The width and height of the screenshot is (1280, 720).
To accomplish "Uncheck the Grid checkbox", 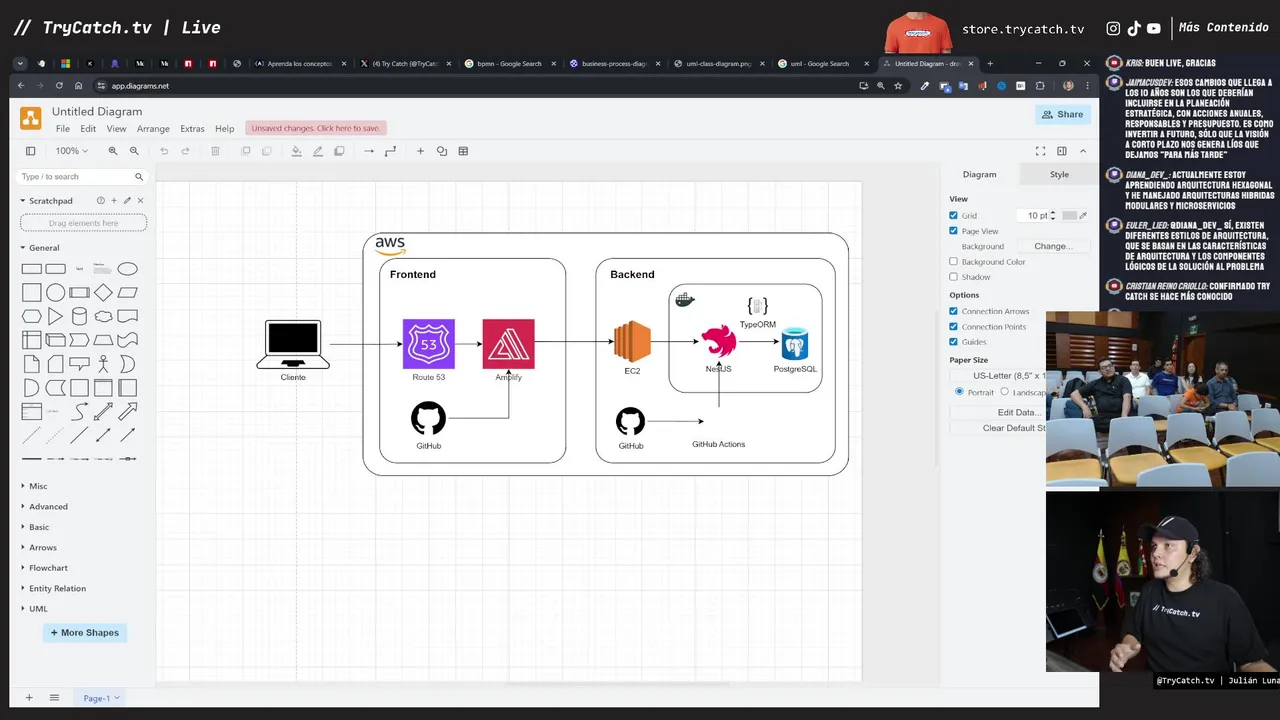I will point(953,215).
